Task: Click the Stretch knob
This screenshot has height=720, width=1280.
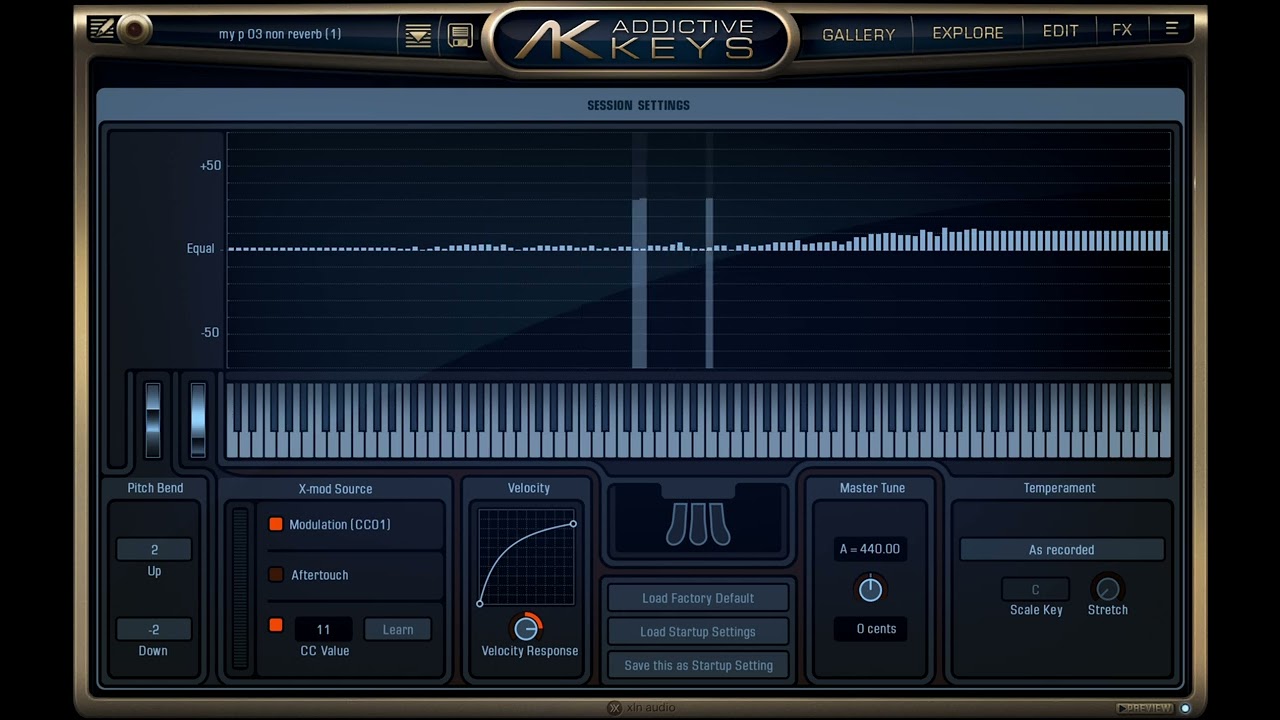Action: (x=1107, y=588)
